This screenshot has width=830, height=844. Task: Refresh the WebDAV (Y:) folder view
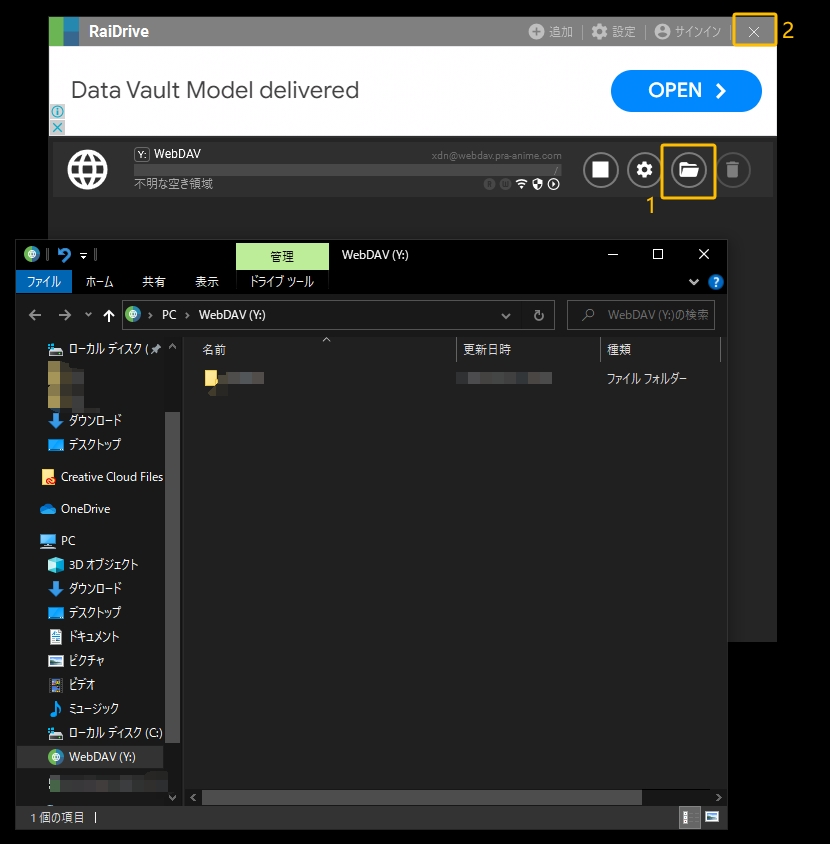538,315
